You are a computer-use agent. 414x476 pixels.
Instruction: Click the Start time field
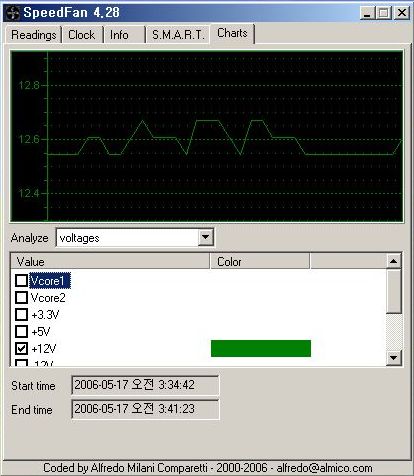click(145, 385)
